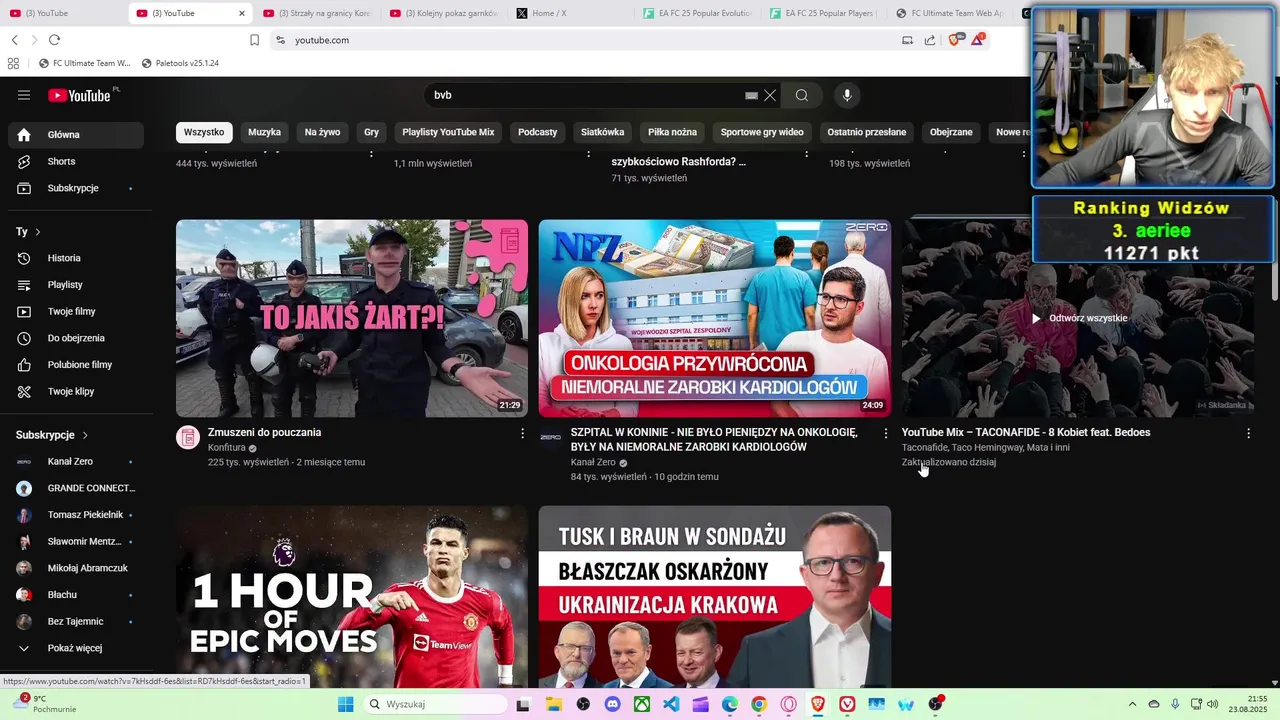The image size is (1280, 720).
Task: Open options for Szpital w Koninie video
Action: point(885,433)
